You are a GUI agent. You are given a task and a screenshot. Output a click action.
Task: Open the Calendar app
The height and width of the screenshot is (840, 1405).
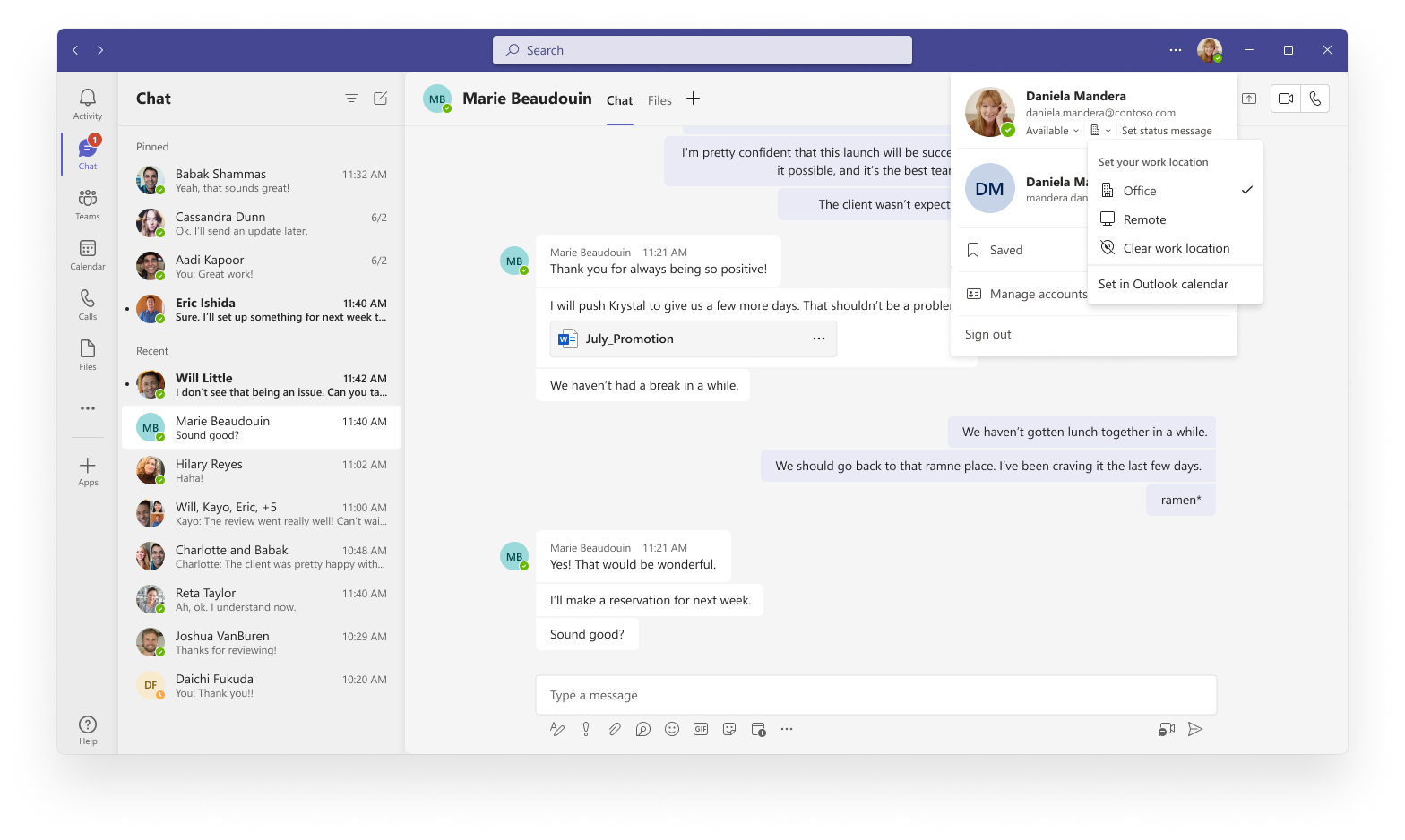click(88, 254)
